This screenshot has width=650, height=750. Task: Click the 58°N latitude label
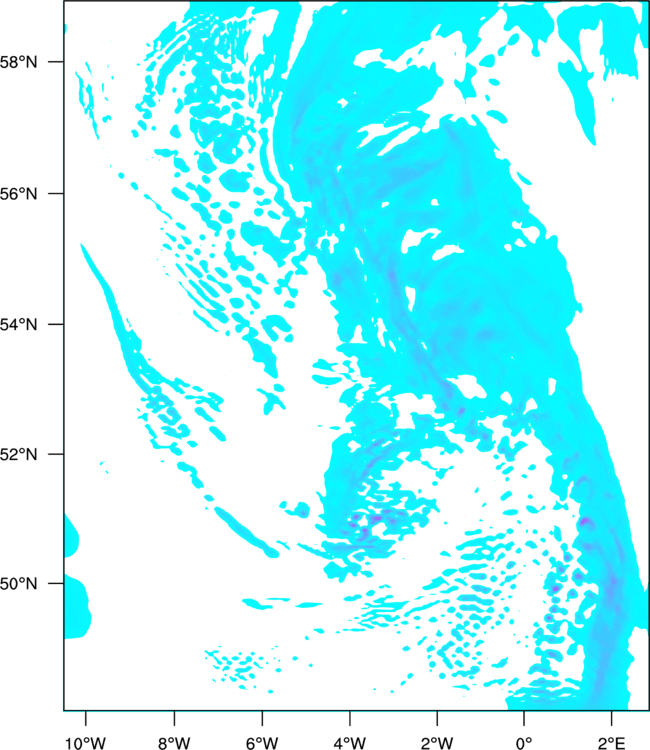(x=19, y=62)
